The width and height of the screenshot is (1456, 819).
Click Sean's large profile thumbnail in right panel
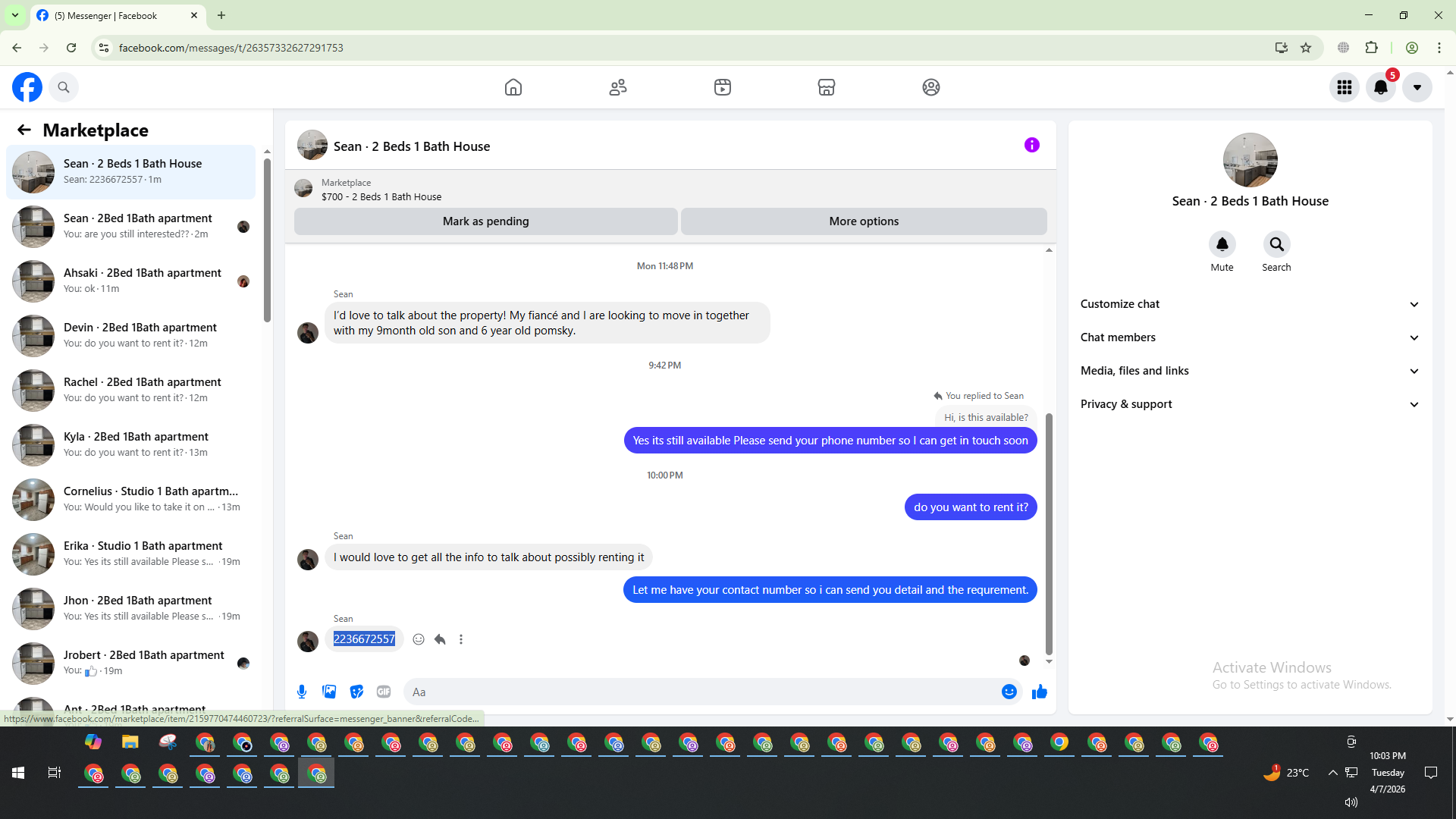[x=1250, y=160]
